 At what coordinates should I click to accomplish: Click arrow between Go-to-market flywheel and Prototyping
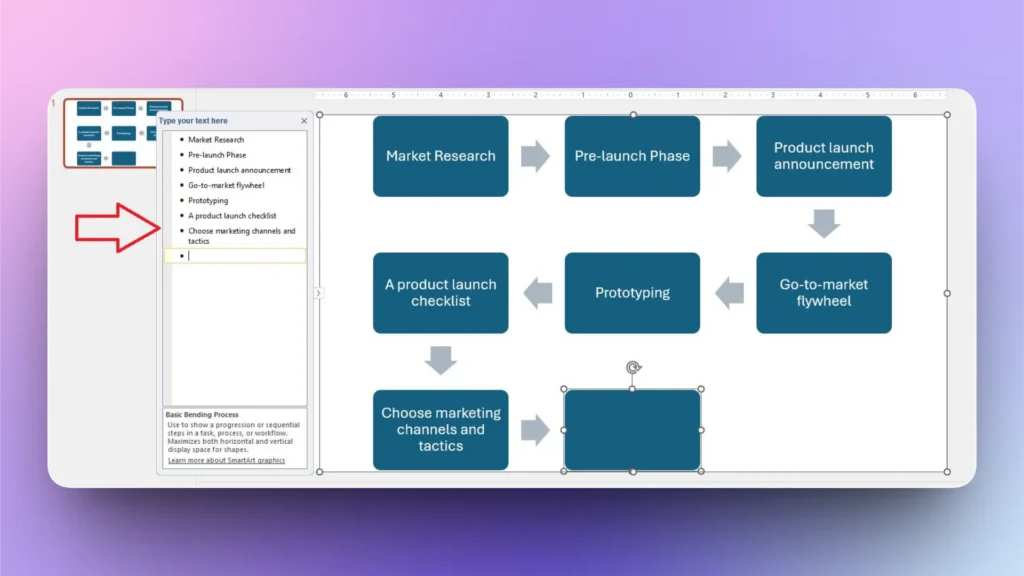click(x=728, y=292)
